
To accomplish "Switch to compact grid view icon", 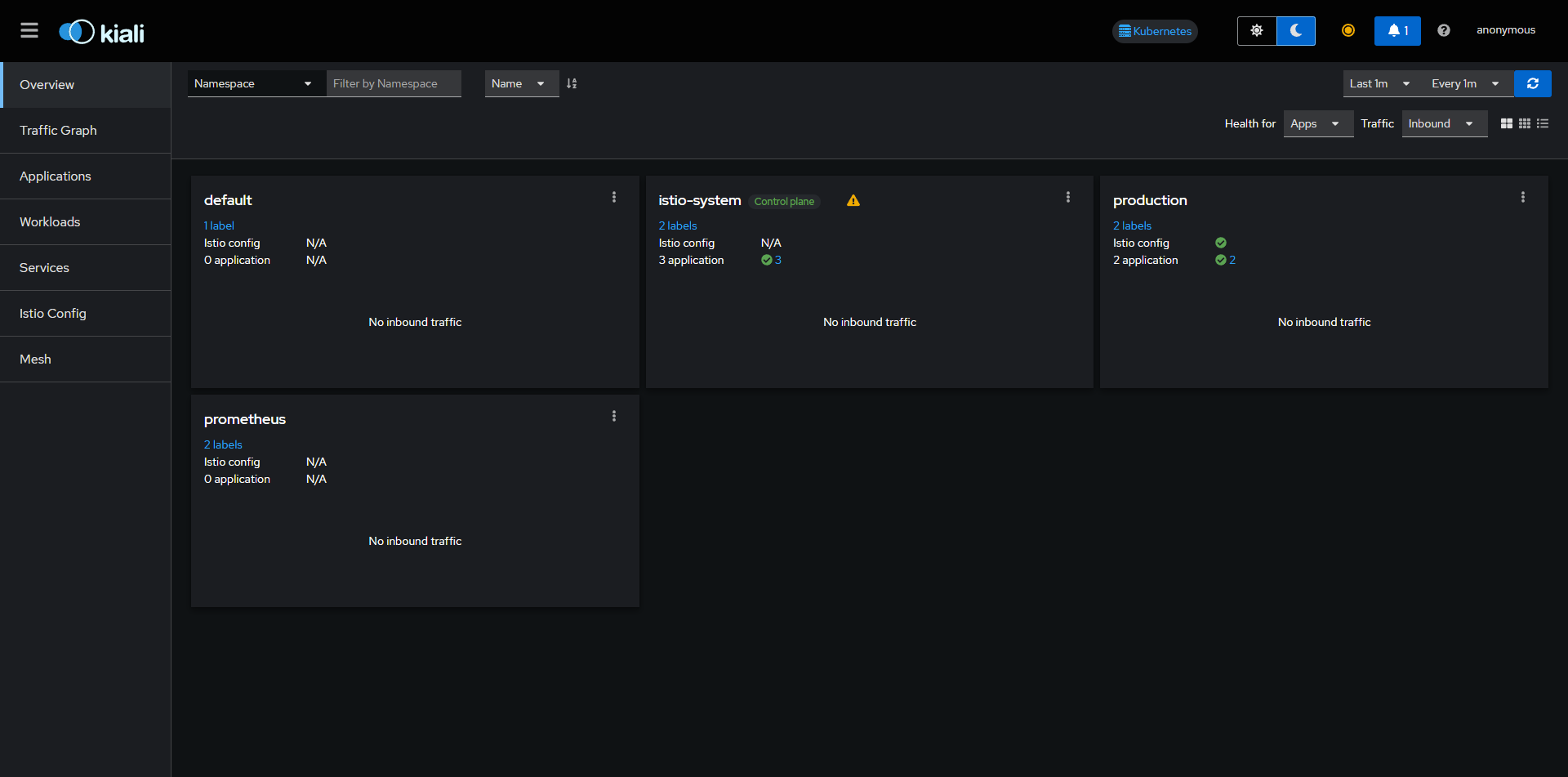I will [x=1525, y=123].
